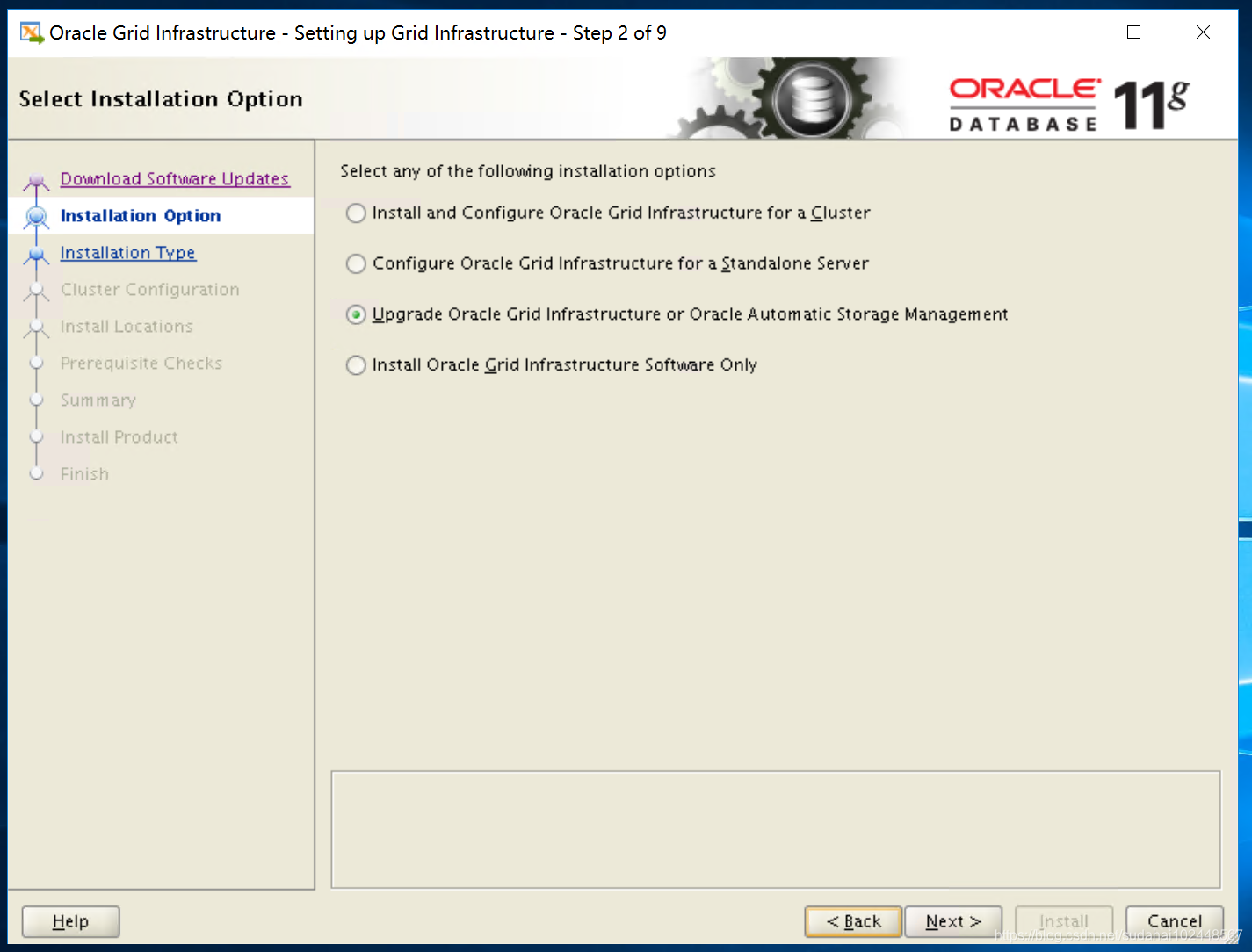The height and width of the screenshot is (952, 1252).
Task: Close the installer window
Action: click(1204, 32)
